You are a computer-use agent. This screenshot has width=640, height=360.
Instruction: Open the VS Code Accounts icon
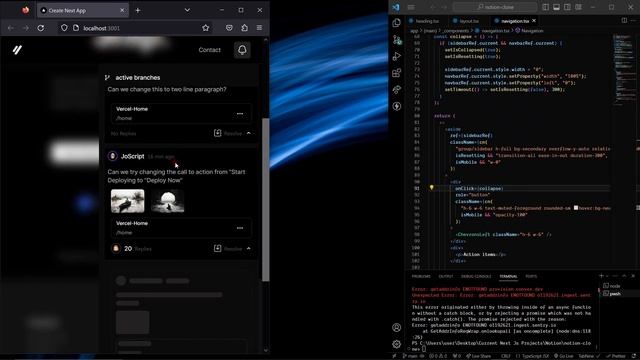pos(396,327)
